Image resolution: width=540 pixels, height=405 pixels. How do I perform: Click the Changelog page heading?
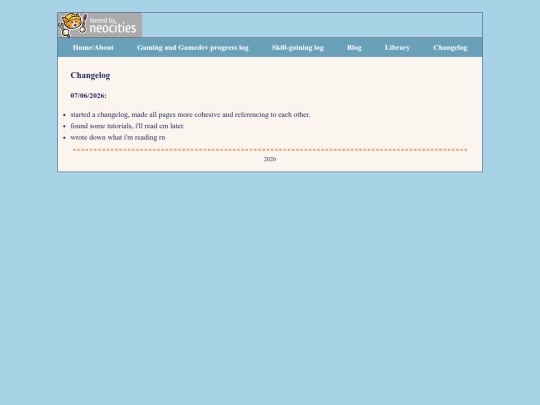pos(90,75)
